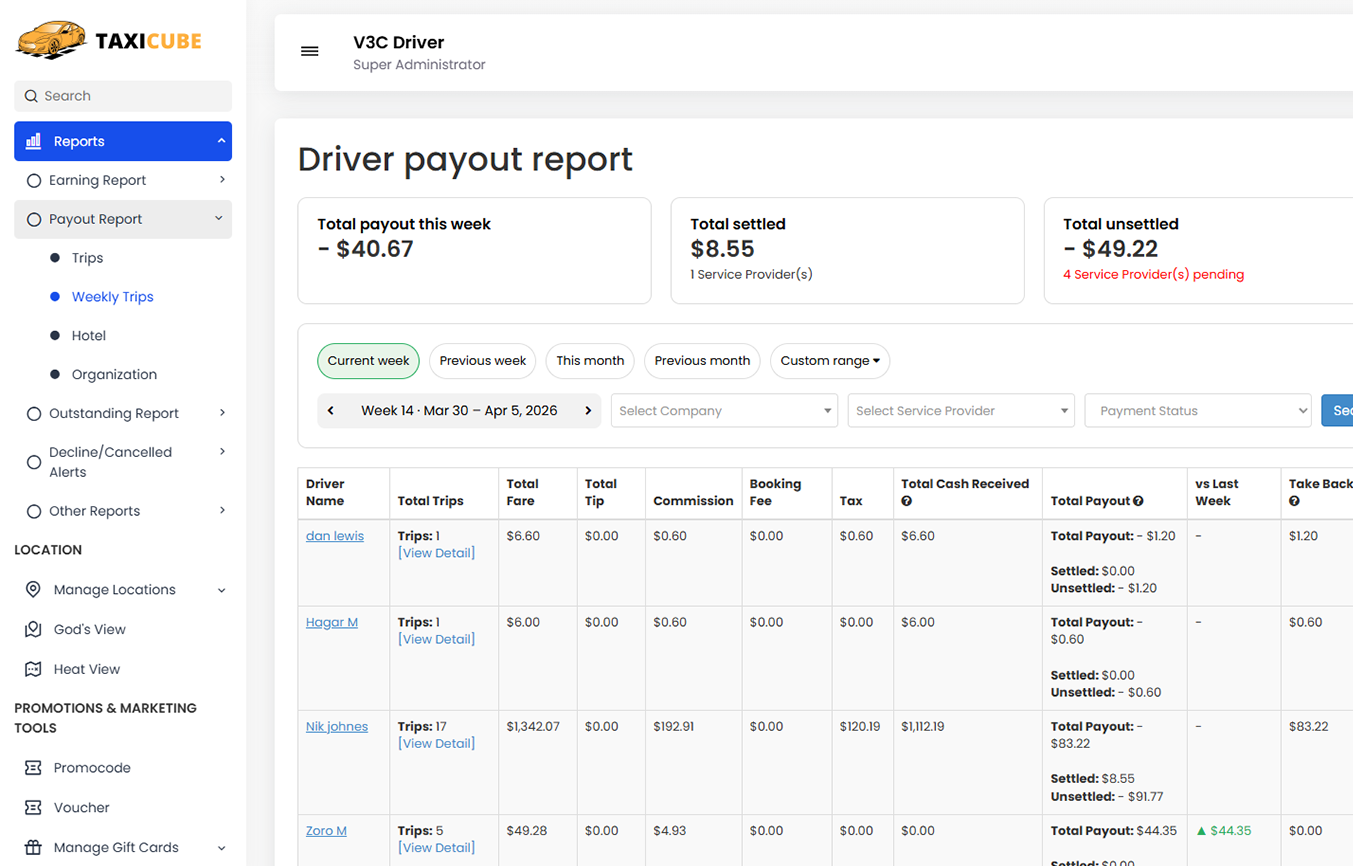Click the TaxiCube logo
This screenshot has height=866, width=1353.
coord(109,41)
